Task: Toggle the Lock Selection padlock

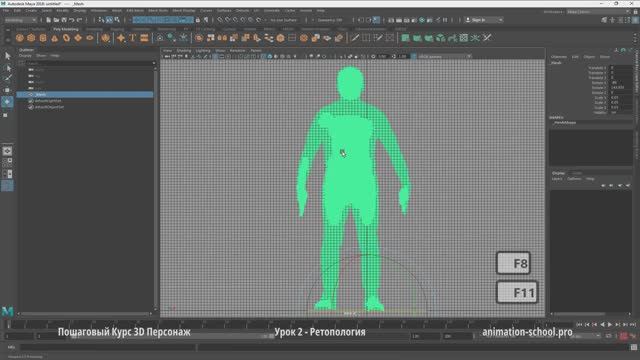Action: coord(198,20)
